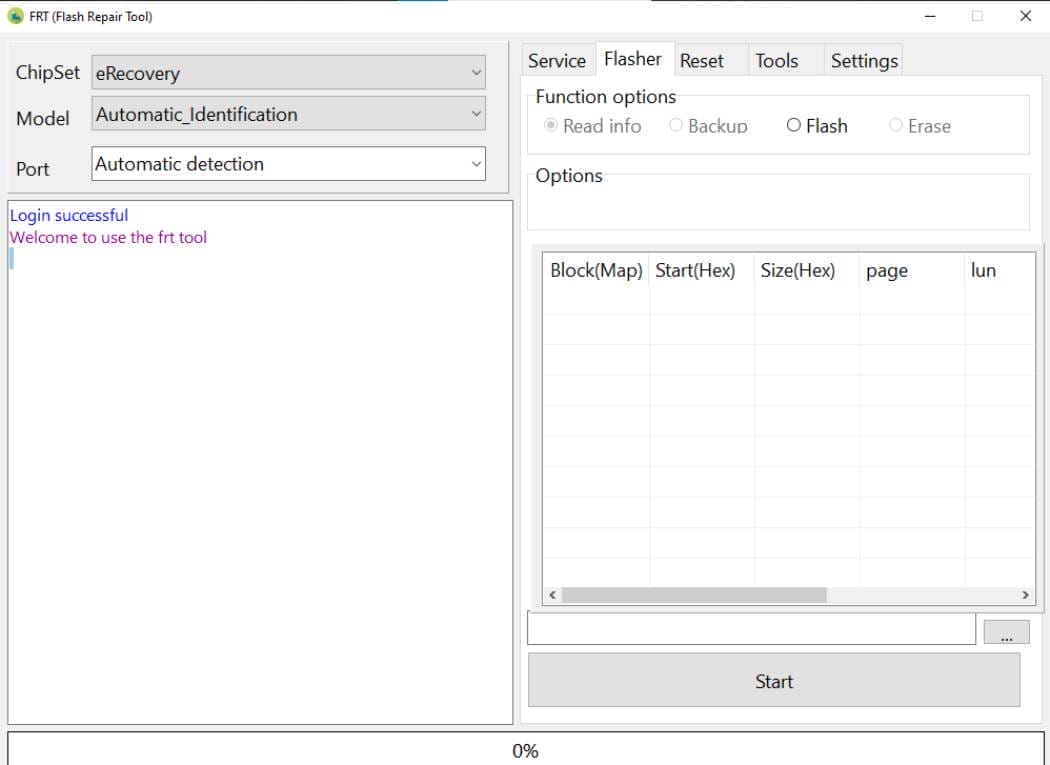The image size is (1050, 765).
Task: Switch to the Service tab
Action: [x=557, y=60]
